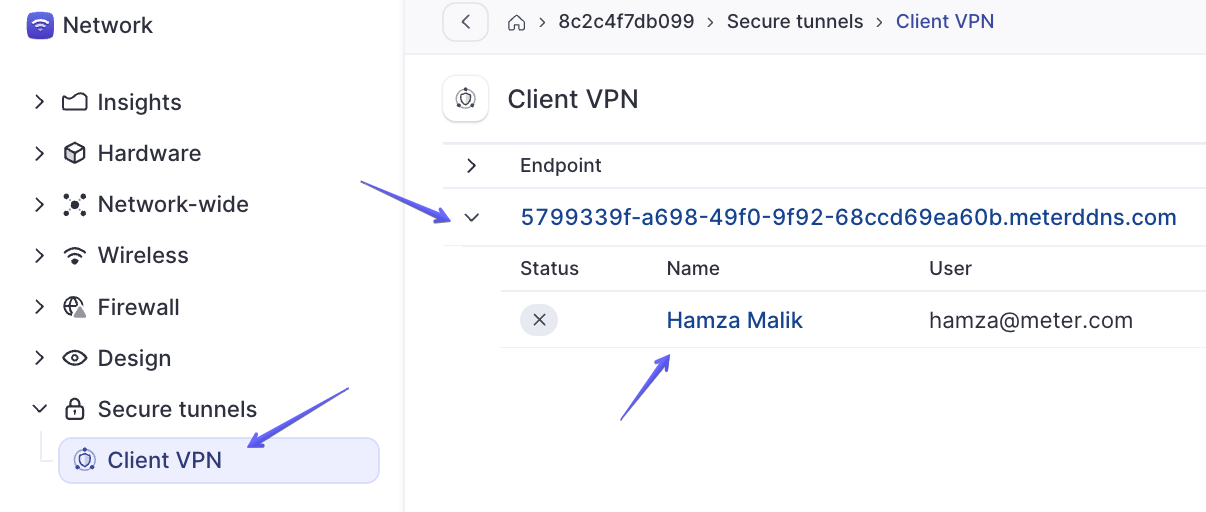
Task: Open the 8c2c4f7db099 breadcrumb
Action: [626, 22]
